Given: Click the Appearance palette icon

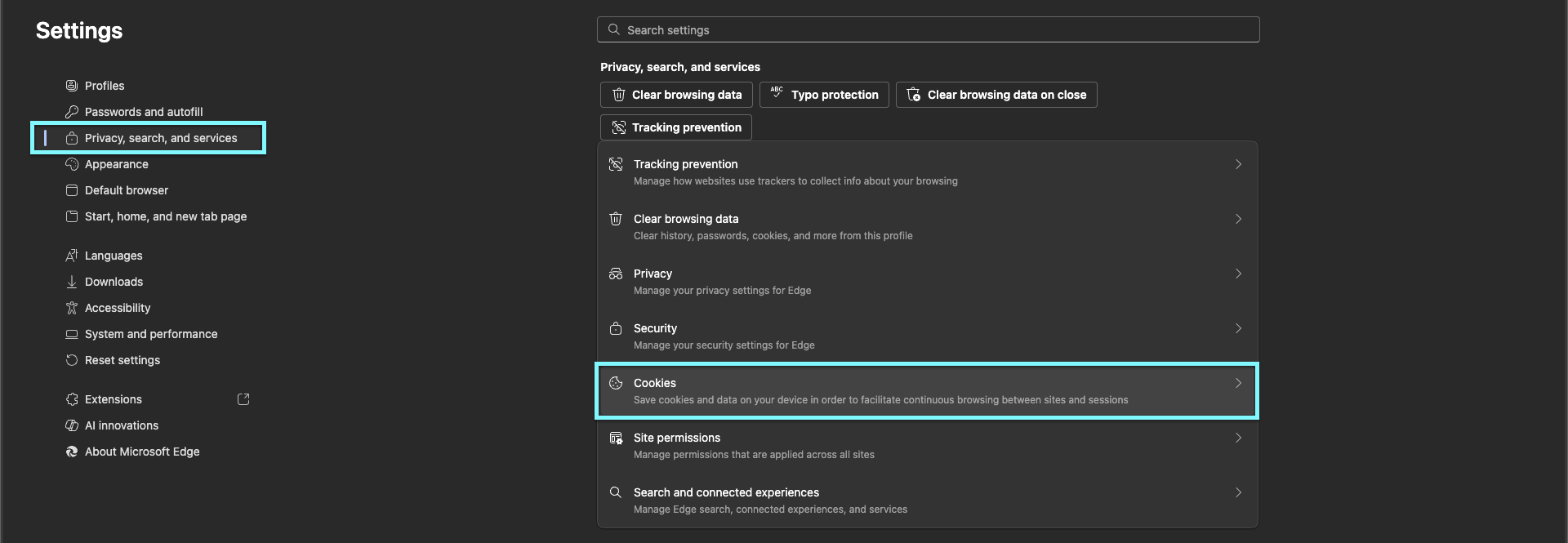Looking at the screenshot, I should (72, 164).
